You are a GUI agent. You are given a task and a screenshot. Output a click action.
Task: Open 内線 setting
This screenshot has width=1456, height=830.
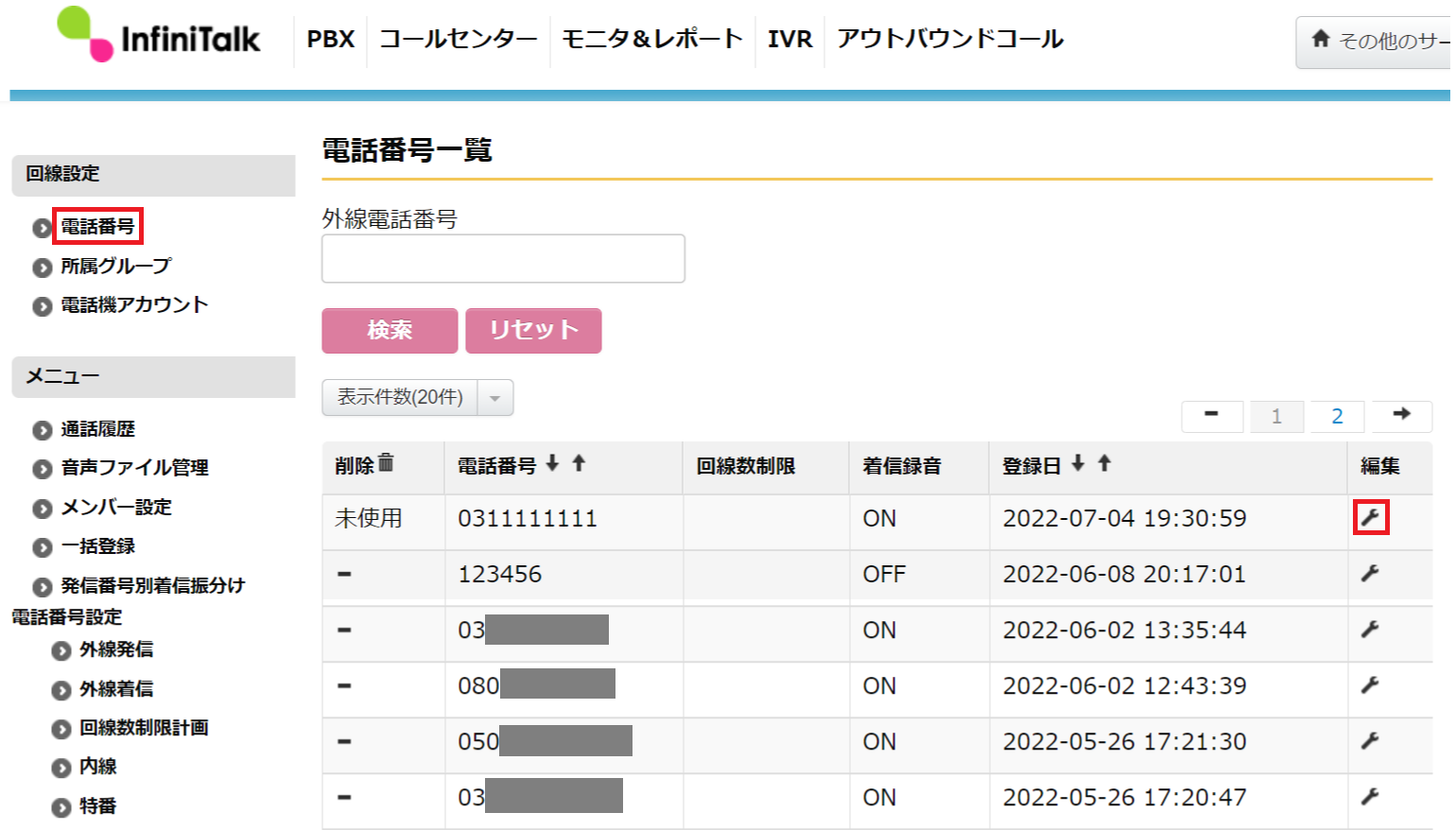[97, 767]
